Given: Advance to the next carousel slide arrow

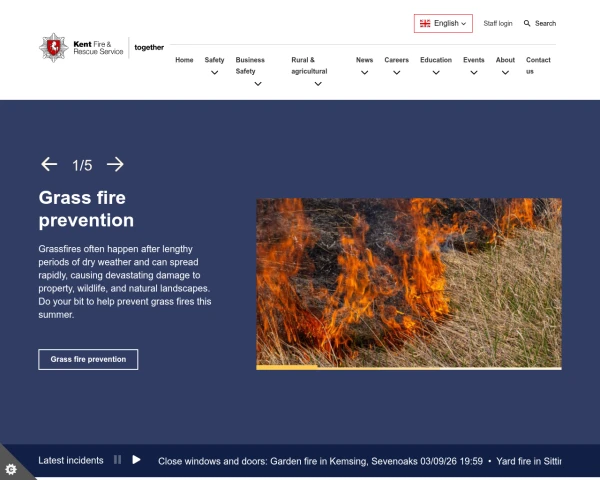Looking at the screenshot, I should pyautogui.click(x=115, y=164).
